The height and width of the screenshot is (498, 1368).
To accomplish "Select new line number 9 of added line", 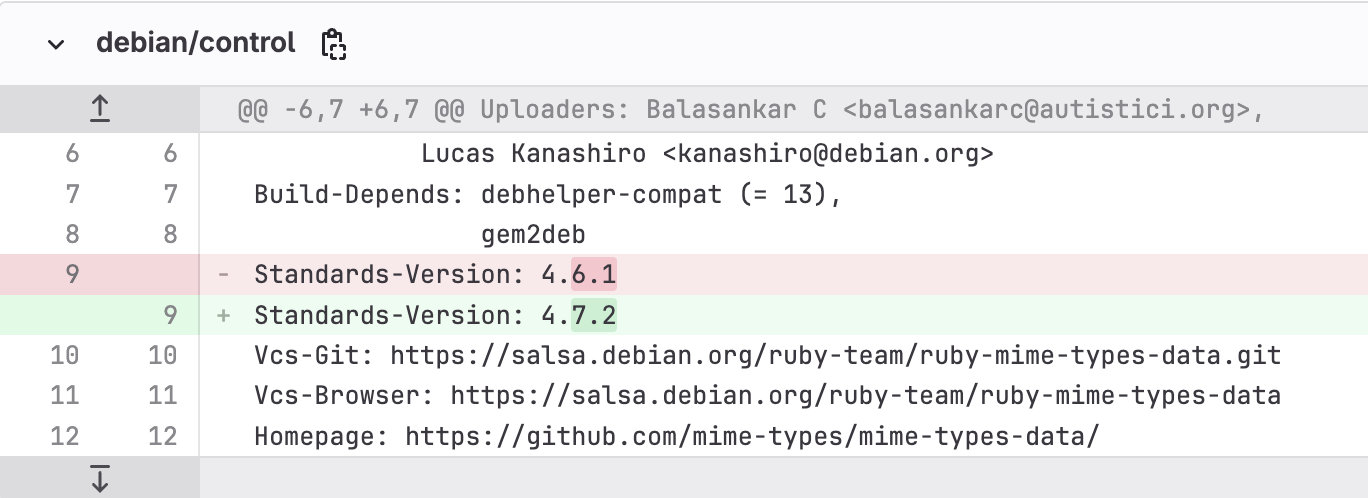I will point(170,315).
